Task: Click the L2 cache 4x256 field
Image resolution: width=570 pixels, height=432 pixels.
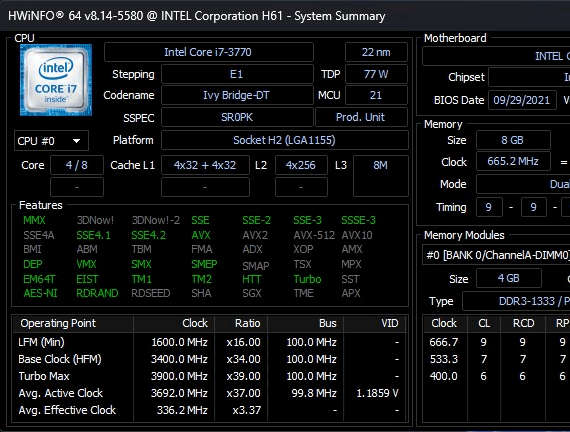Action: (x=301, y=165)
